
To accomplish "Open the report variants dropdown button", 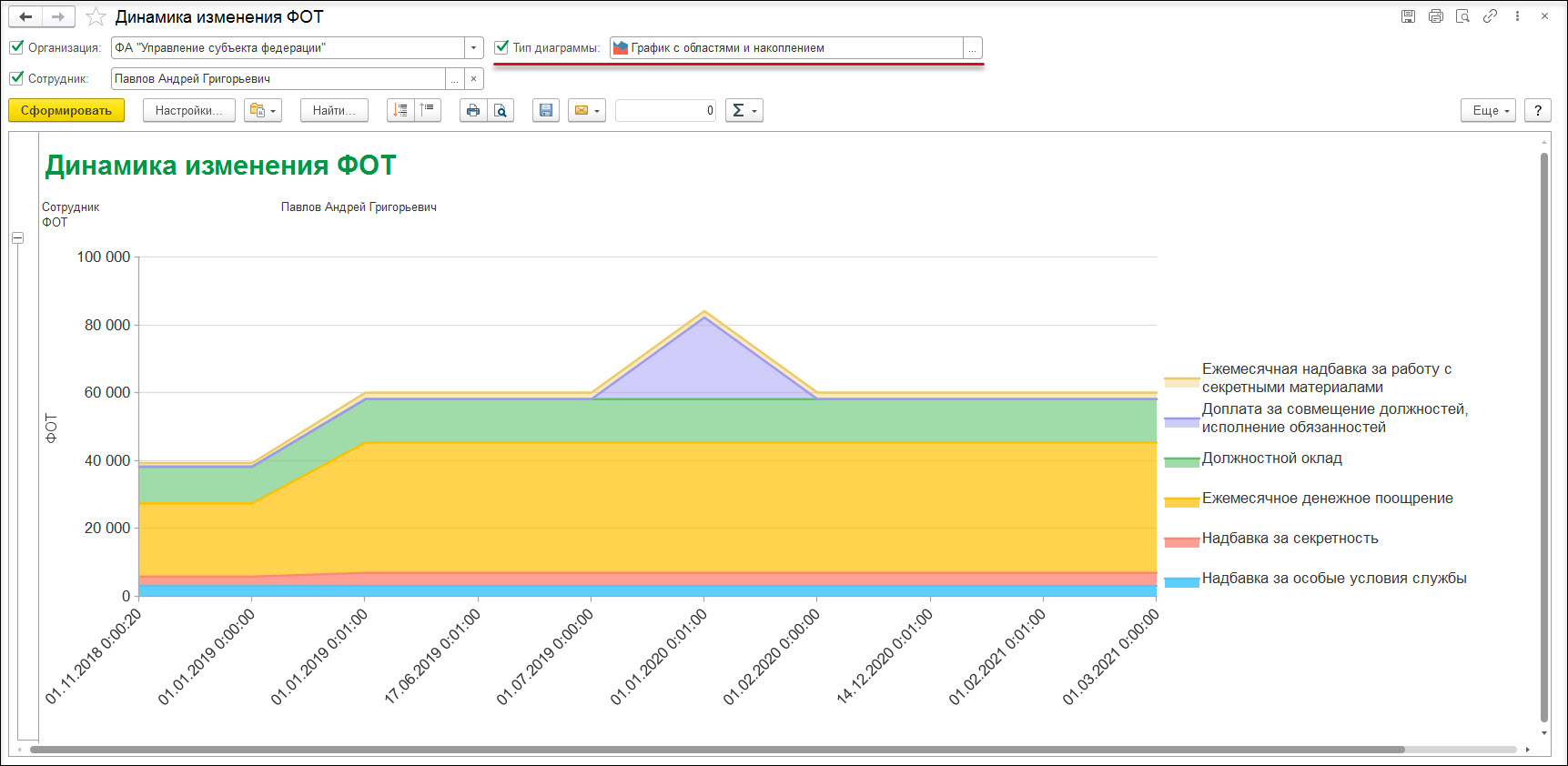I will pos(263,110).
